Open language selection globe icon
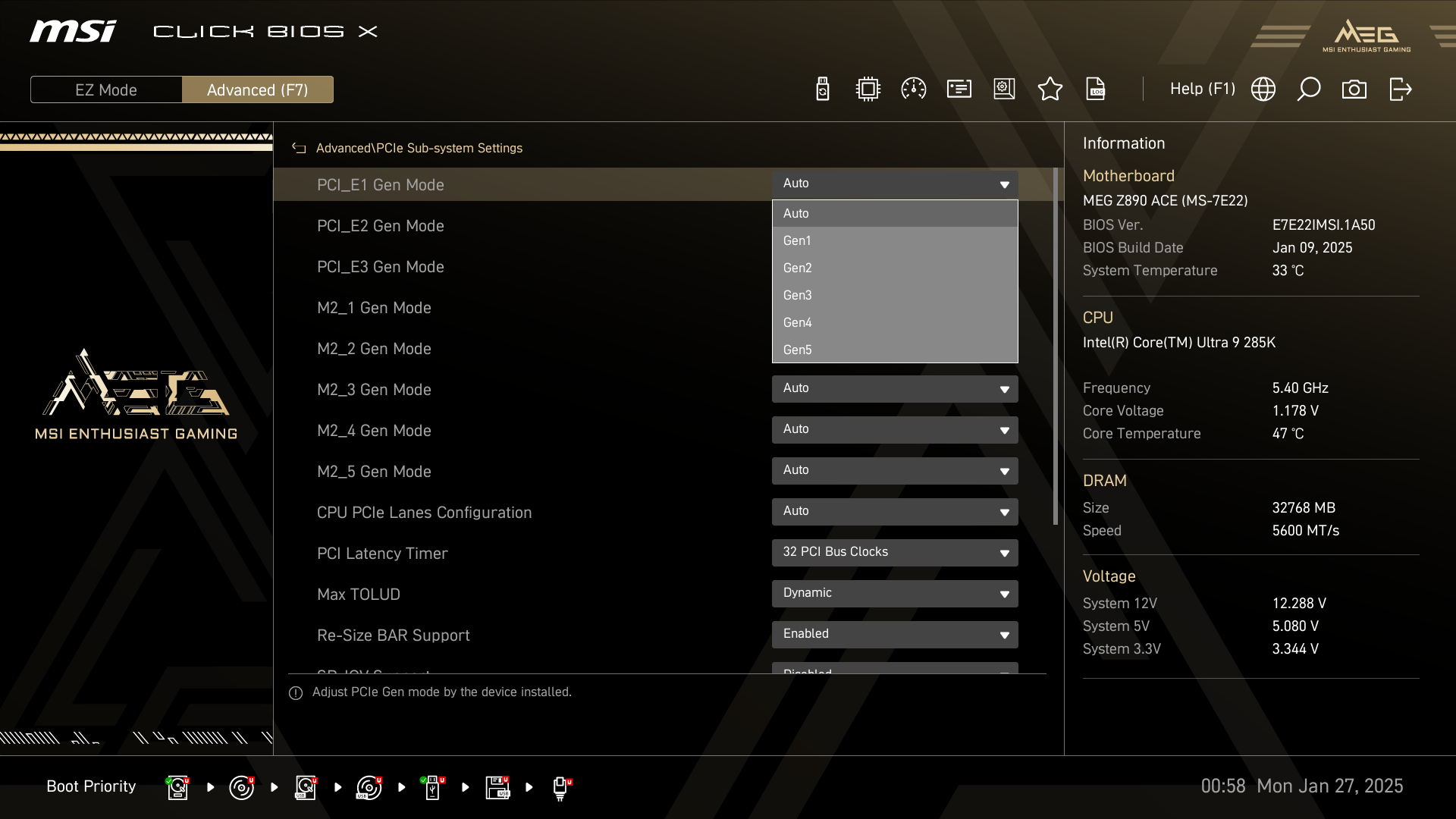This screenshot has height=819, width=1456. [x=1263, y=89]
